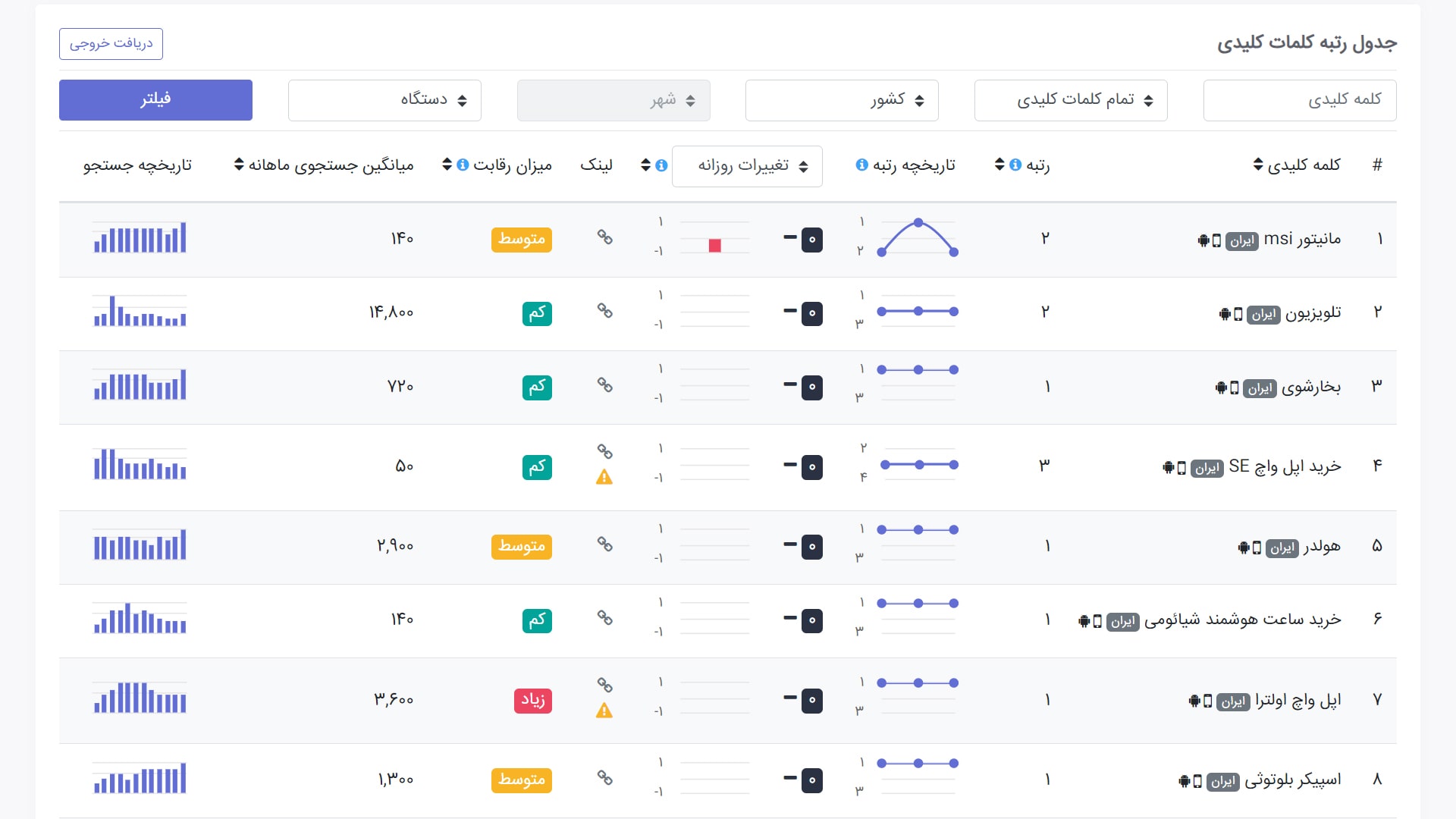Click android icon in خرید ساعت هوشمند شیائومی row

coord(1084,622)
